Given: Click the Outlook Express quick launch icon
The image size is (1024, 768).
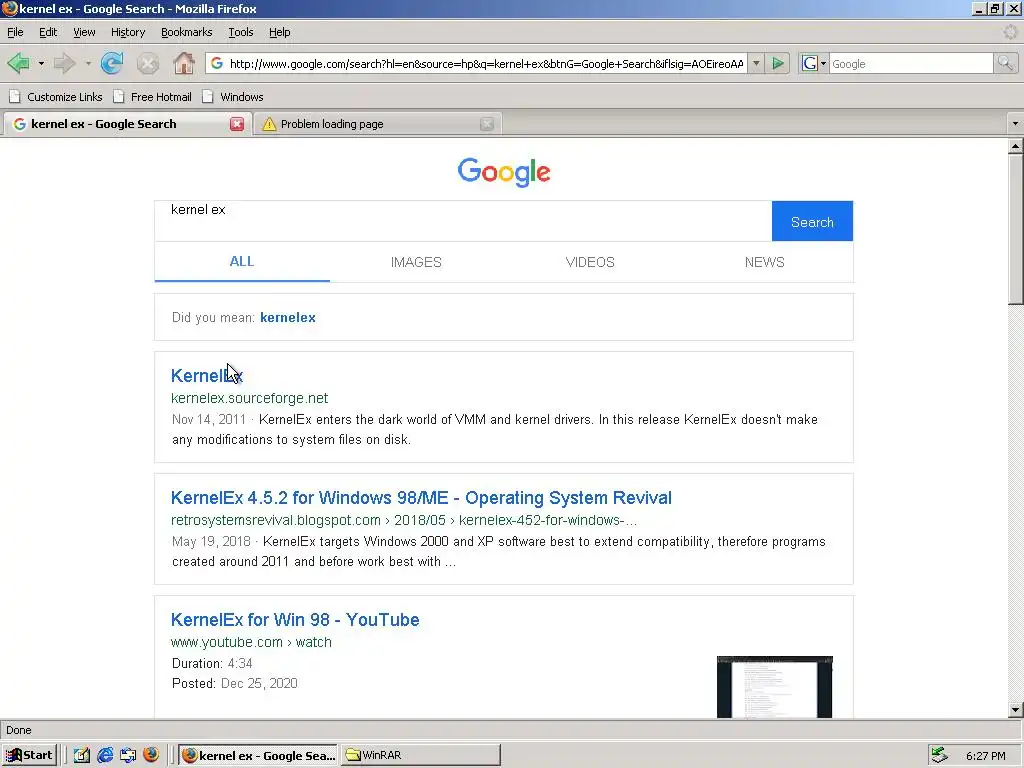Looking at the screenshot, I should (128, 755).
